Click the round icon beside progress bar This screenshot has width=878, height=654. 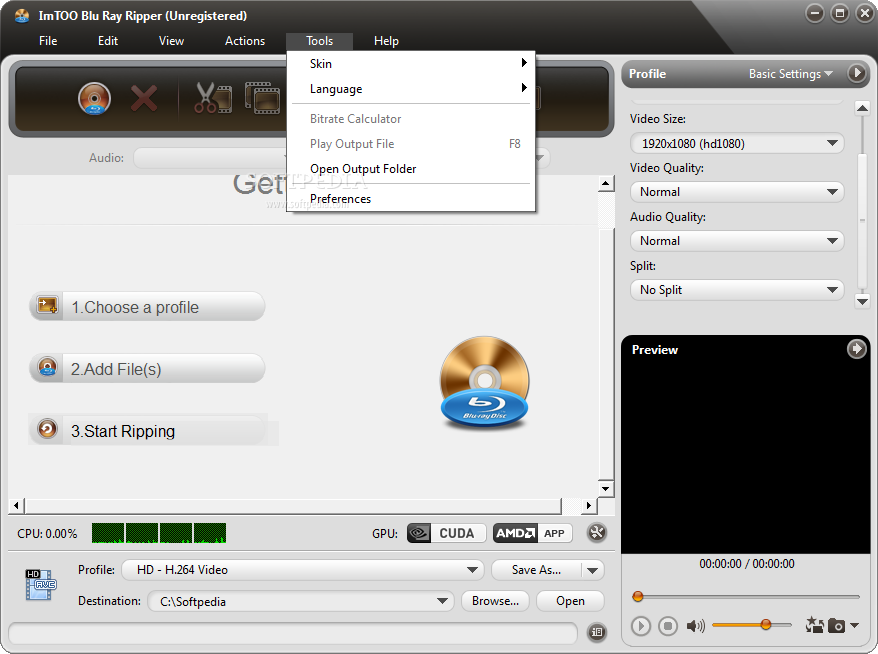pos(597,632)
